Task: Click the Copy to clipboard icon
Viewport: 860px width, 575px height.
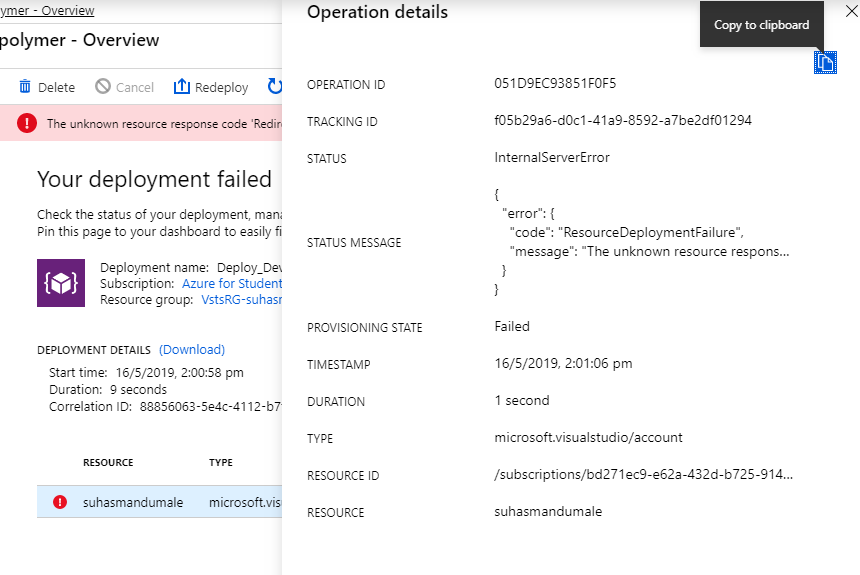Action: tap(825, 63)
